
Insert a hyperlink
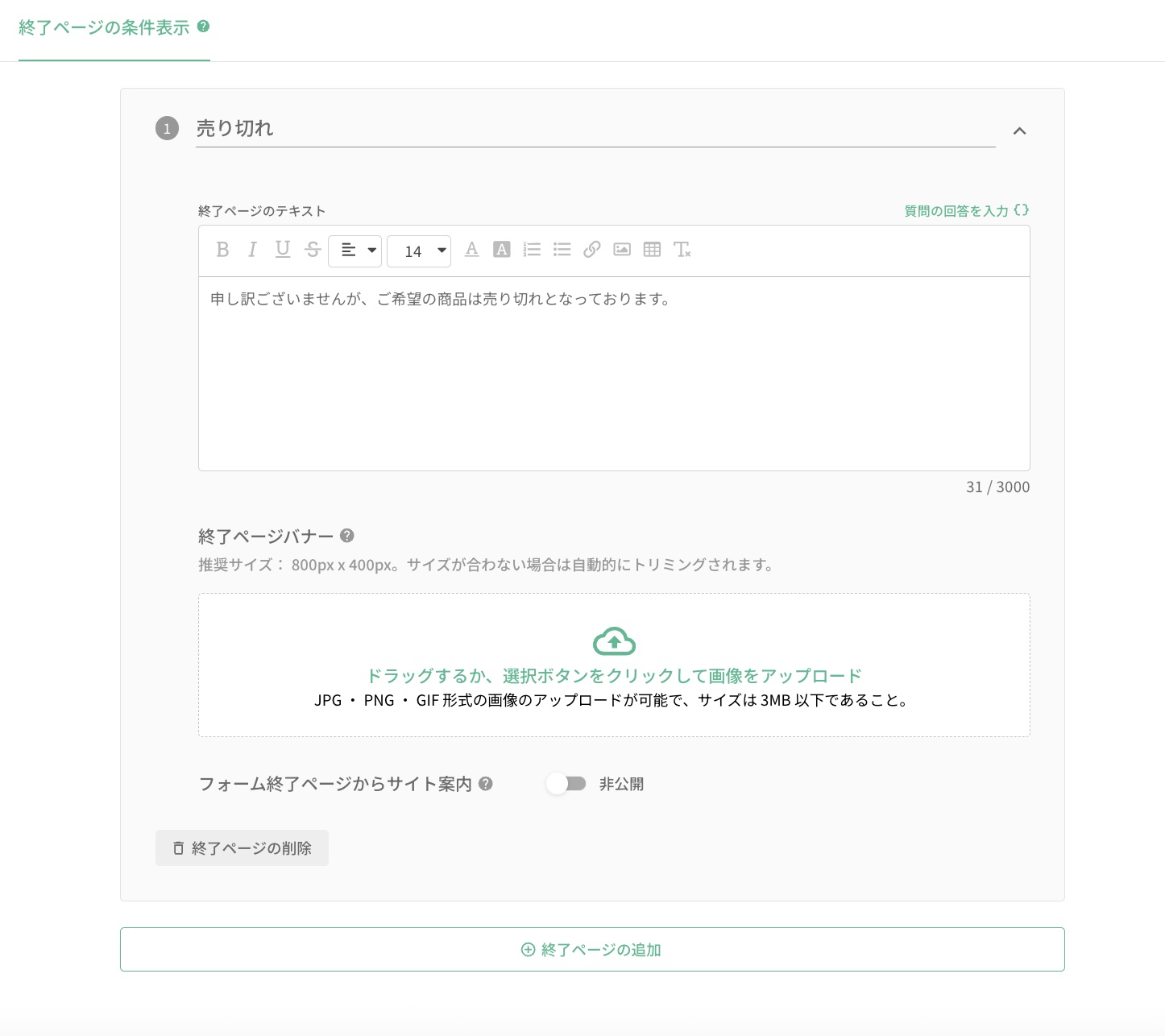pos(592,250)
